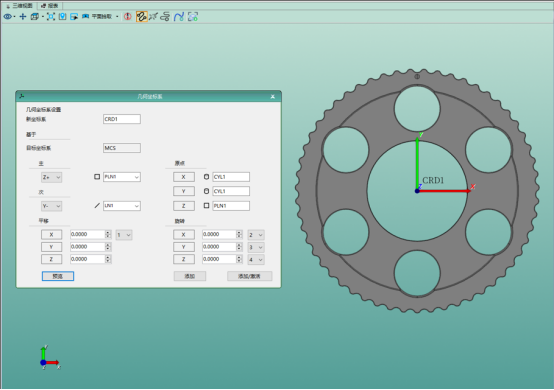The height and width of the screenshot is (390, 554).
Task: Select the blue cross pan tool
Action: (23, 17)
